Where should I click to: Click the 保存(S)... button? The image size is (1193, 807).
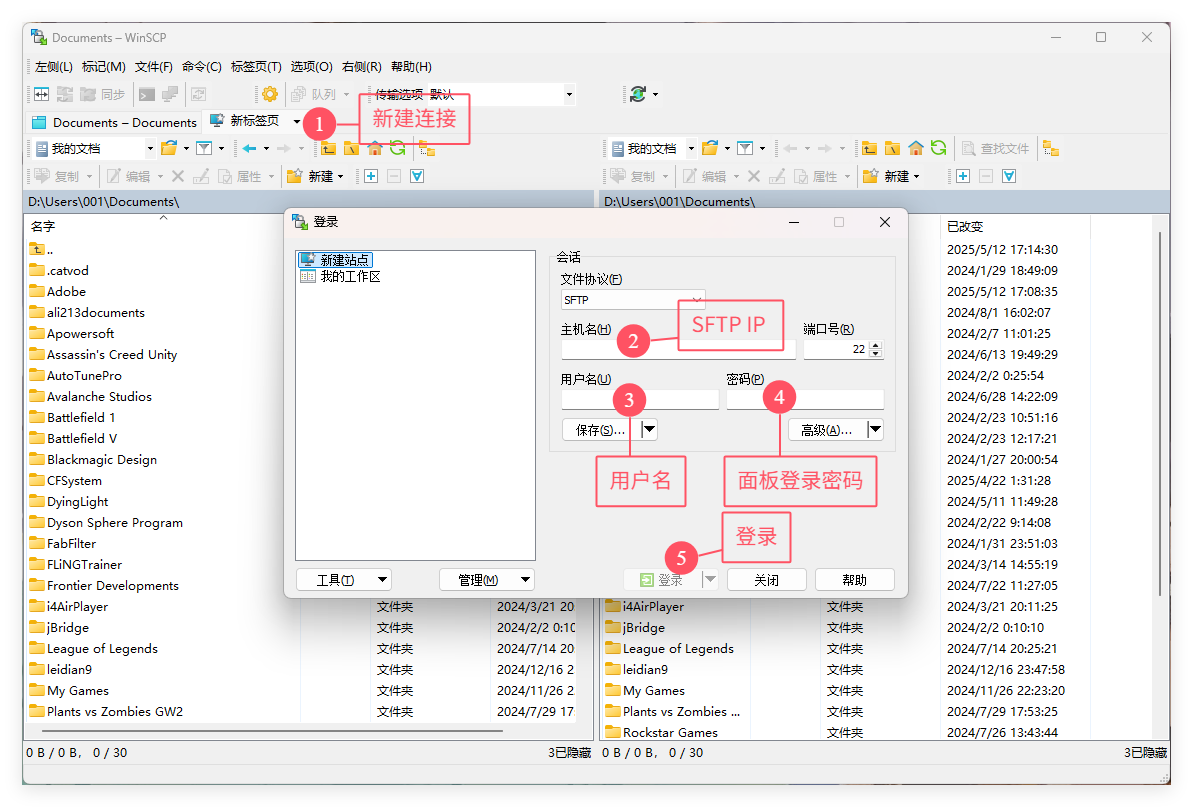[601, 430]
